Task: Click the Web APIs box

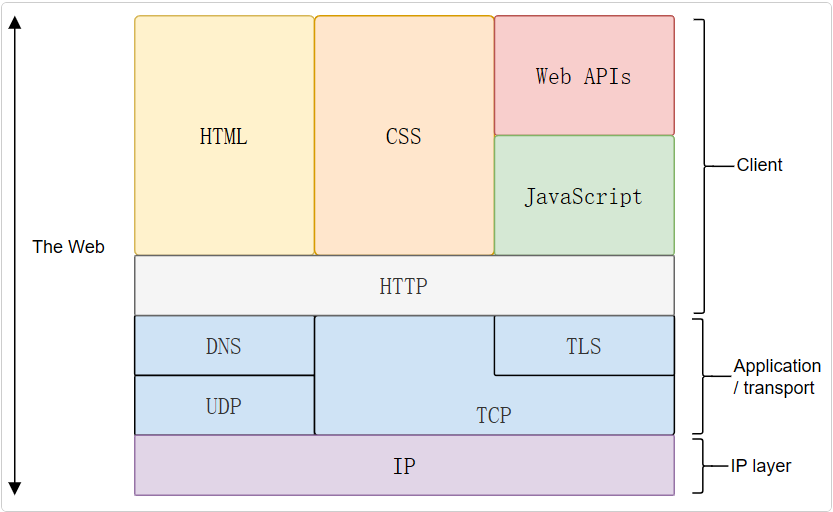Action: pos(584,75)
